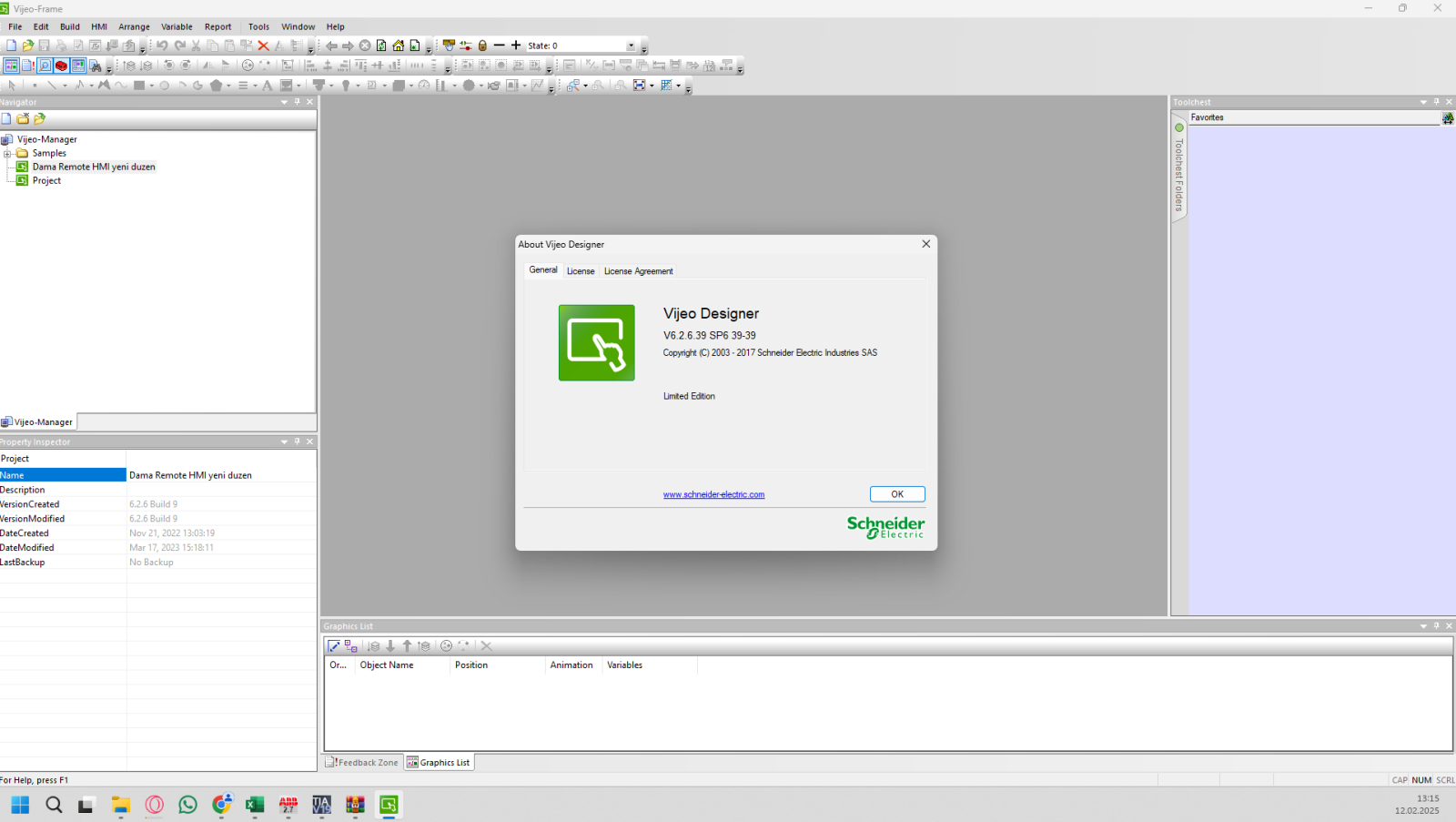Open the polygon tool dropdown arrow

pyautogui.click(x=228, y=86)
